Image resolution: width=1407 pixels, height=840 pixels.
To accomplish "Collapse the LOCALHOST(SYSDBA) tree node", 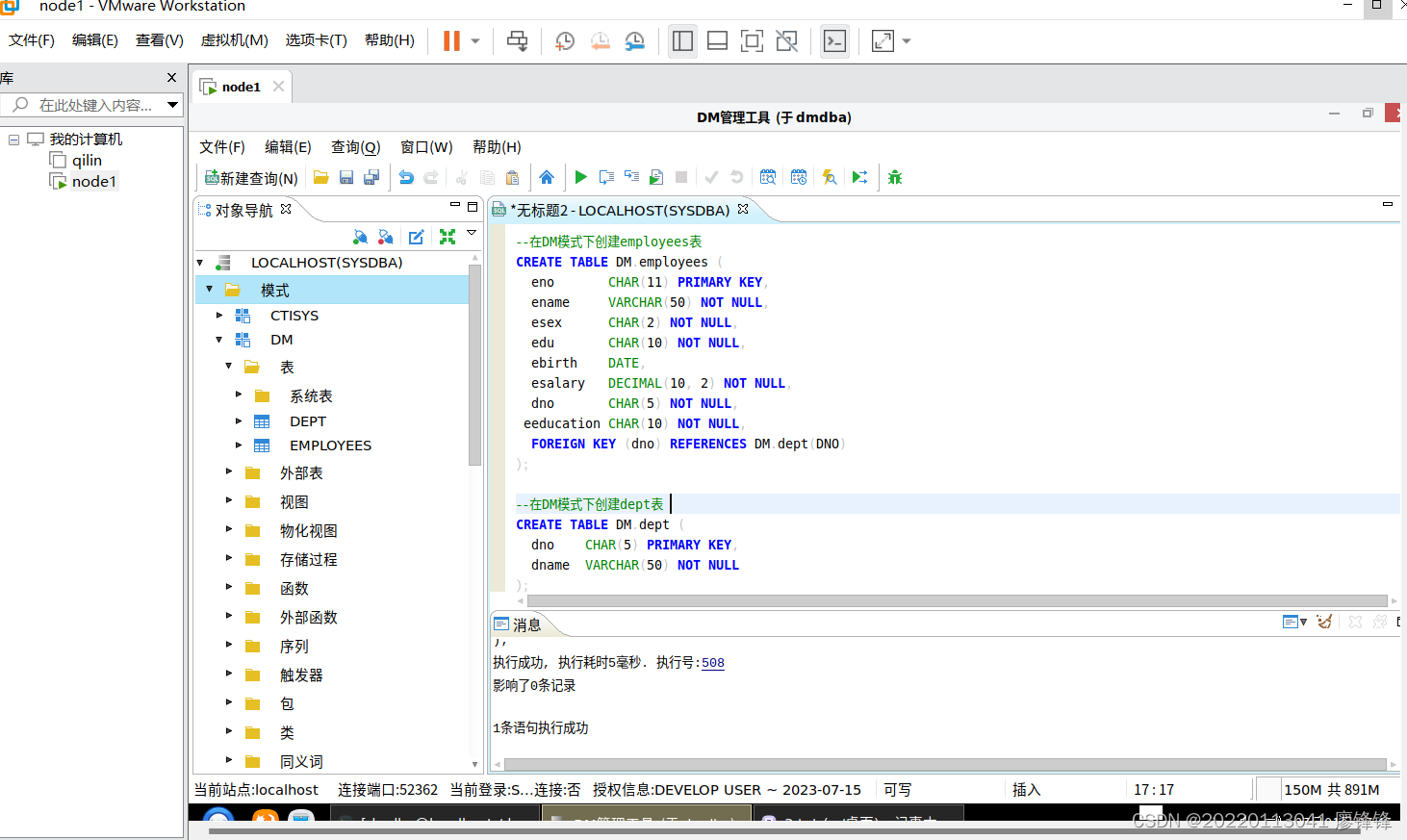I will [200, 263].
